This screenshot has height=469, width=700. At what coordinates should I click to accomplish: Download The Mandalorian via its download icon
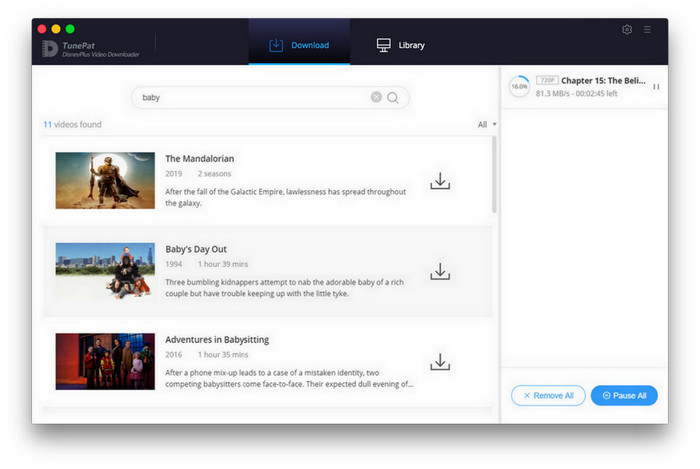tap(440, 181)
